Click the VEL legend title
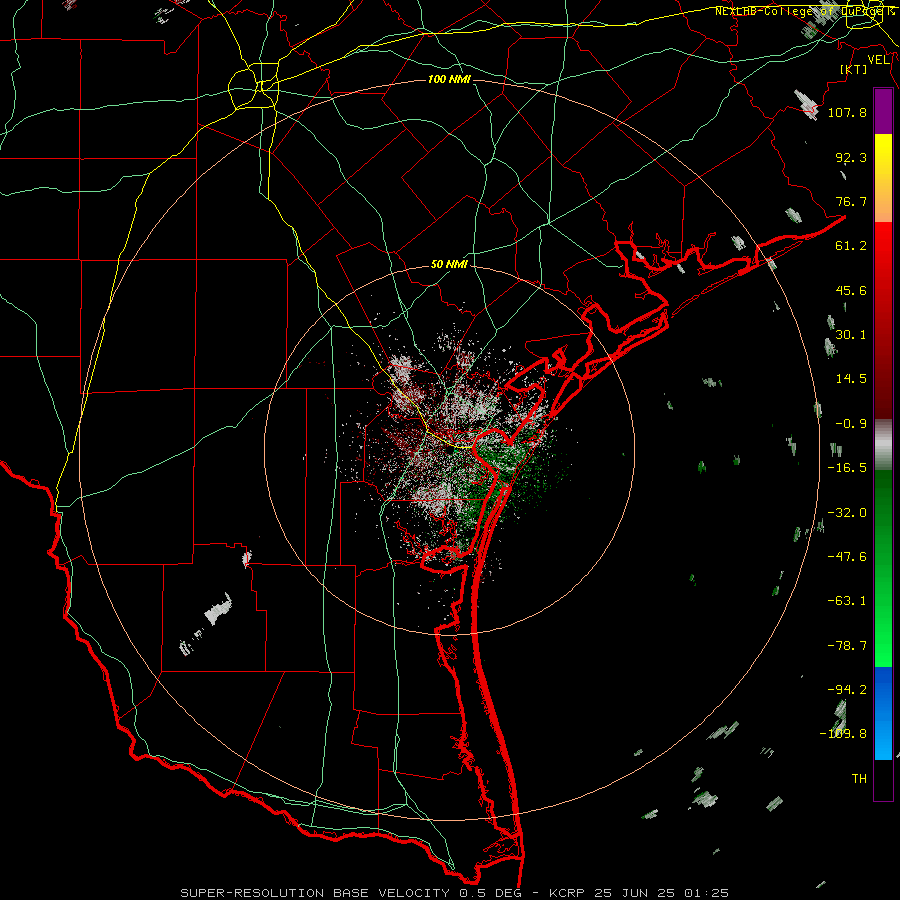 coord(879,60)
